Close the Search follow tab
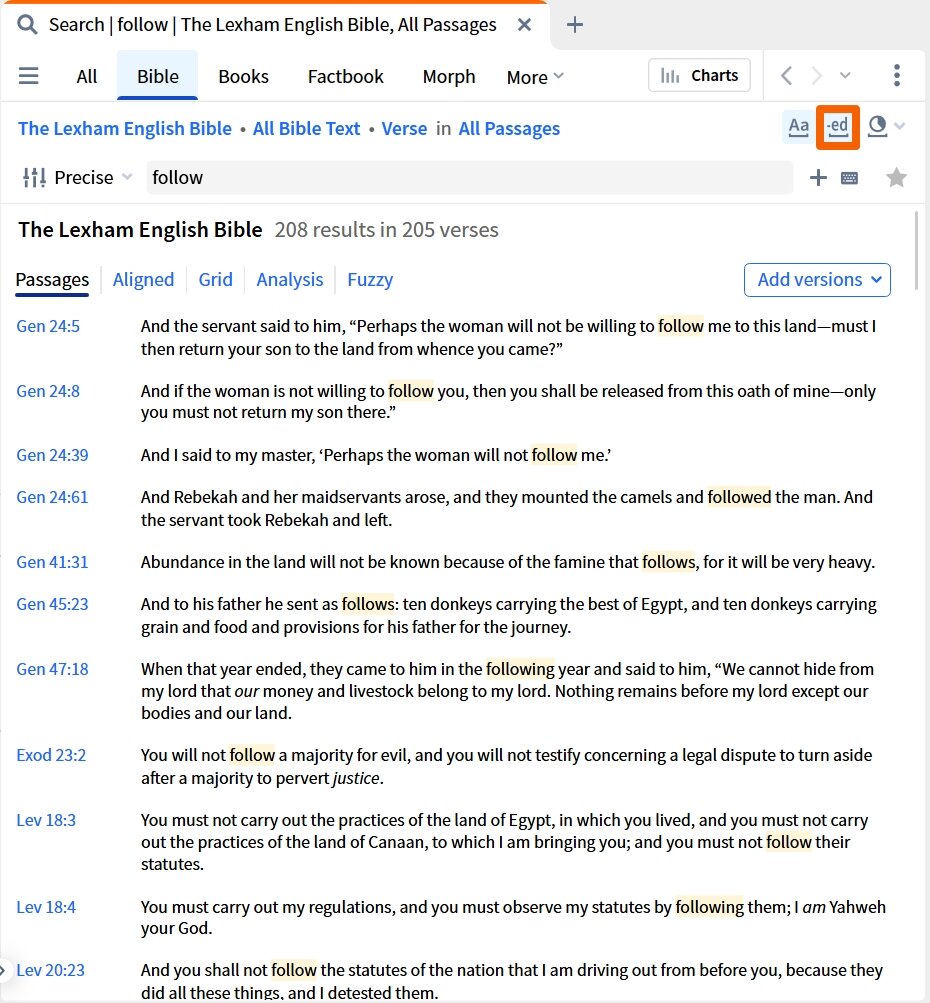 click(524, 25)
